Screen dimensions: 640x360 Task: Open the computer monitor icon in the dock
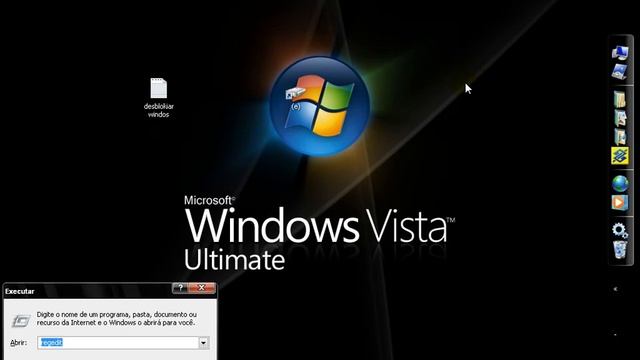(x=620, y=53)
